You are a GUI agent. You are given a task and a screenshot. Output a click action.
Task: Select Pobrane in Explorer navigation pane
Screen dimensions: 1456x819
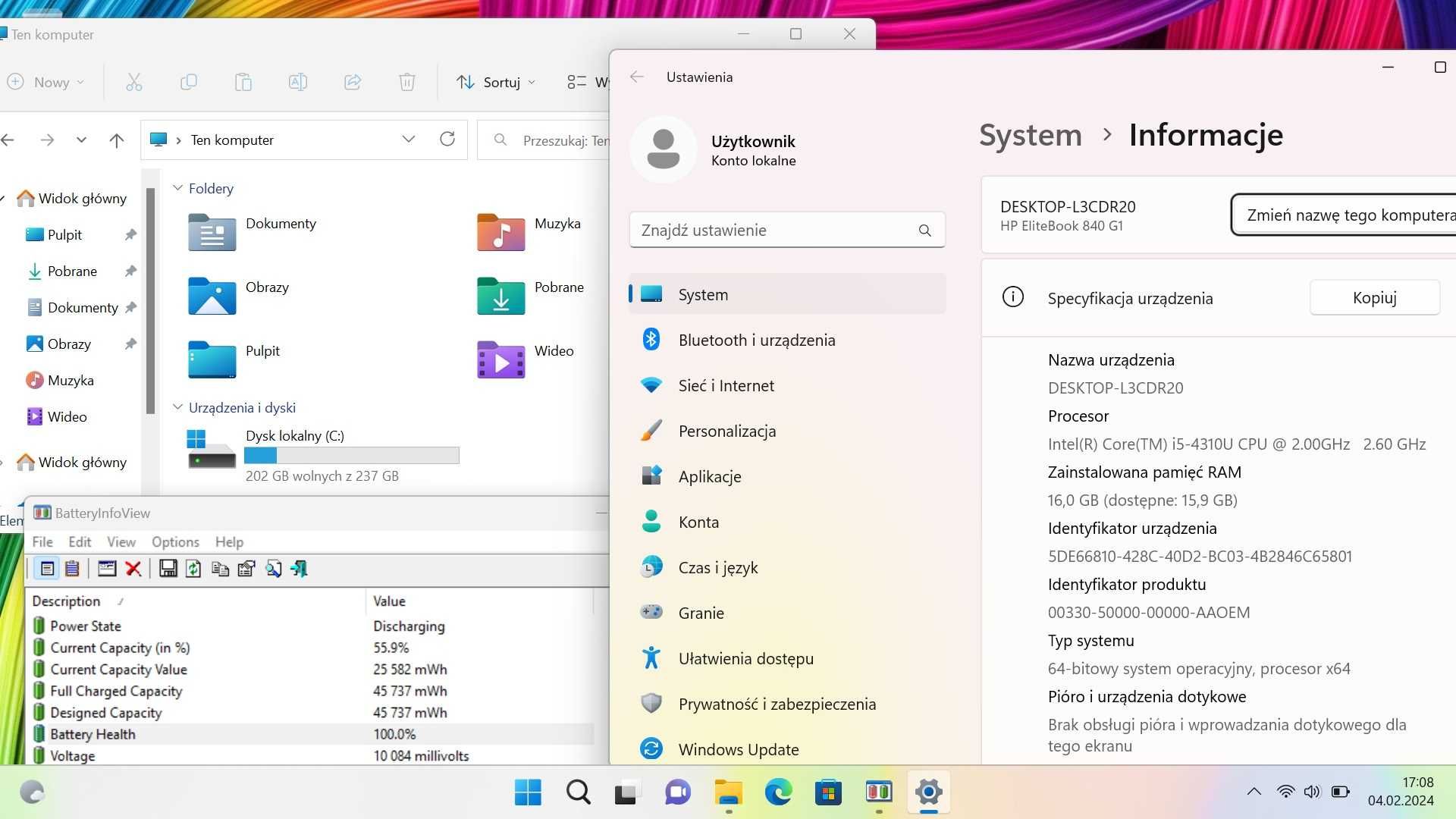point(72,271)
